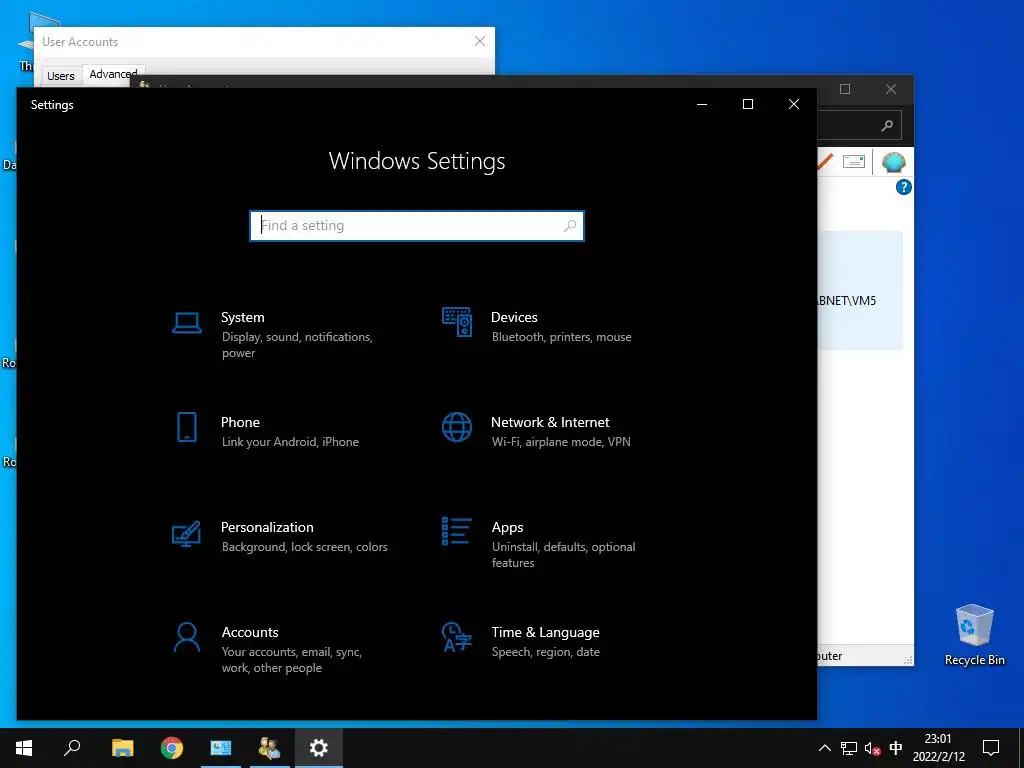This screenshot has width=1024, height=768.
Task: Click the Time & Language heading
Action: (x=545, y=632)
